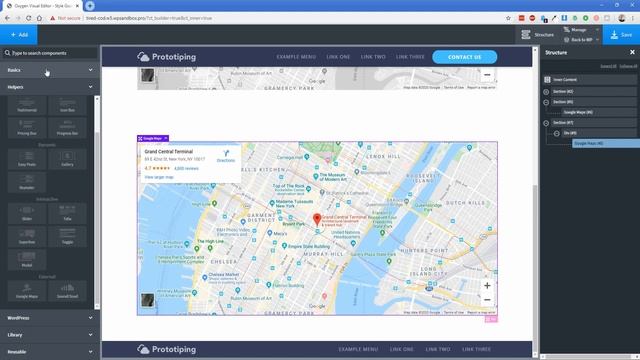Click LINK TWO in the top header

(373, 57)
